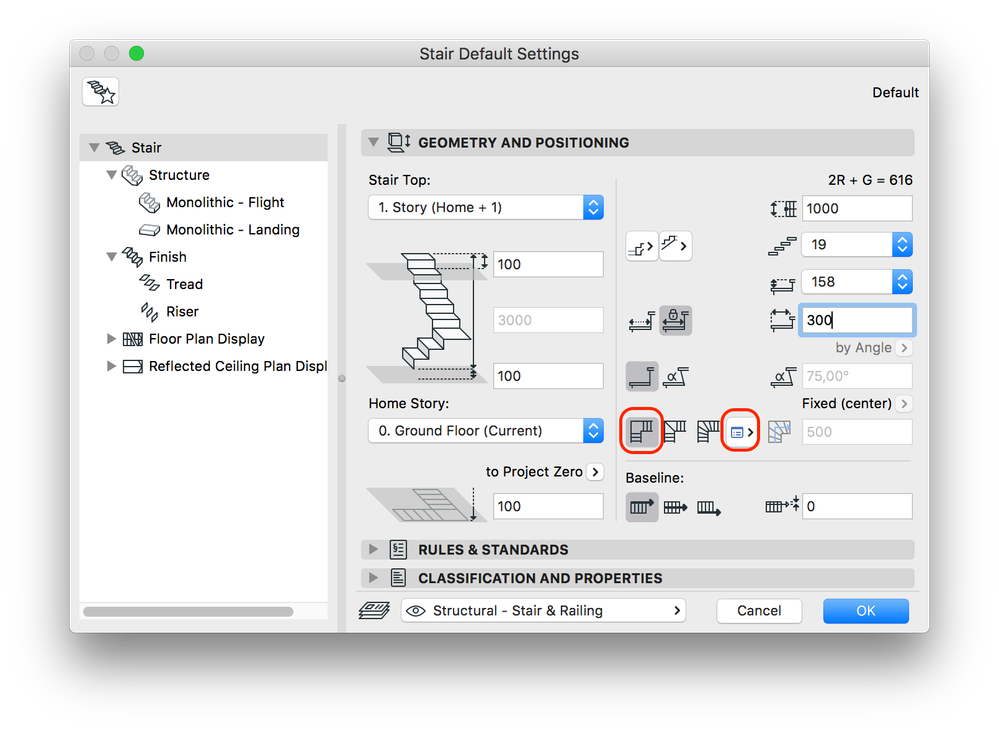
Task: Collapse the Structure tree item
Action: (x=112, y=174)
